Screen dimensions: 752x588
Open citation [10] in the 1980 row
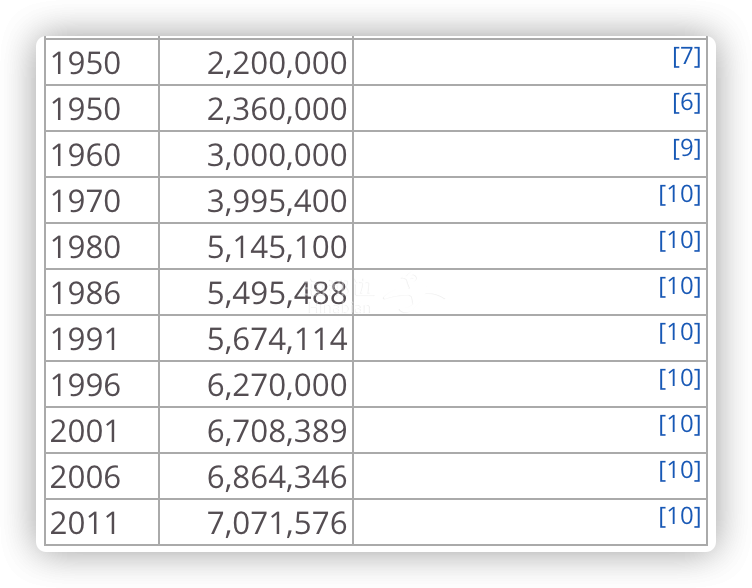(x=680, y=241)
